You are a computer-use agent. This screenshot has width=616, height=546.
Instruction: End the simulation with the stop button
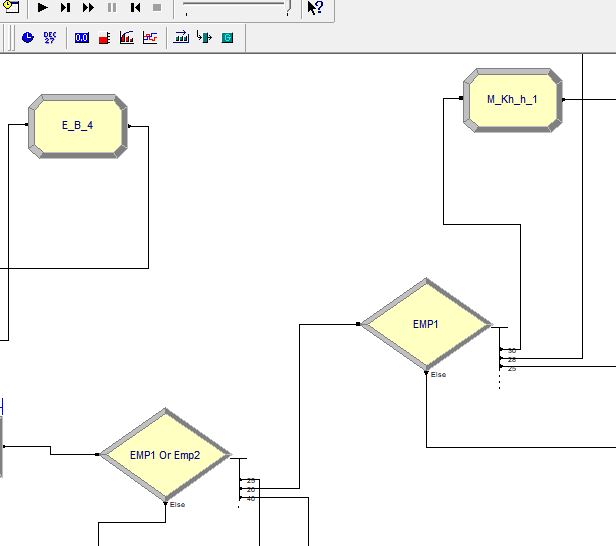point(157,7)
